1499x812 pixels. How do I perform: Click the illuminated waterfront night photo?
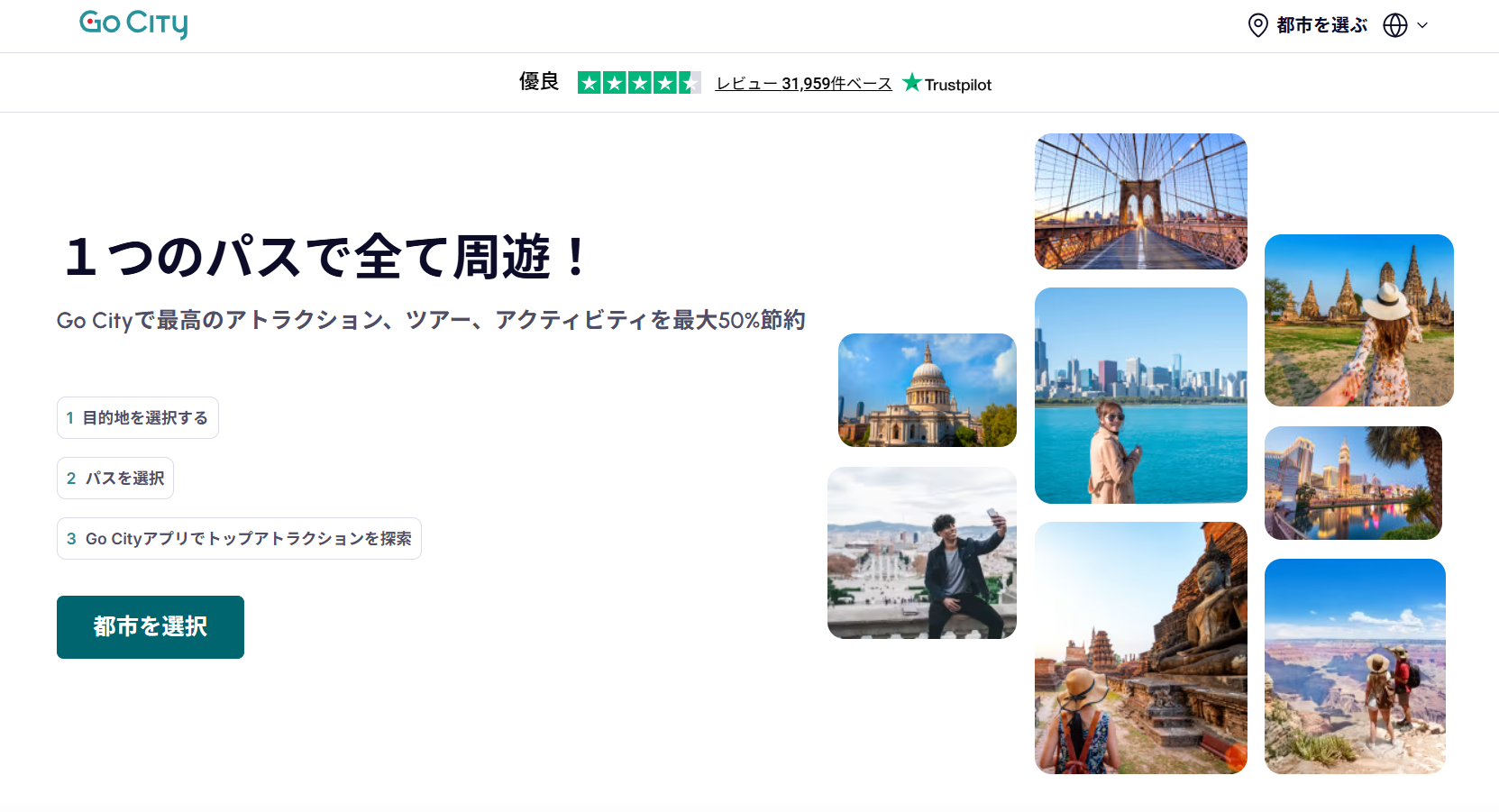(1352, 483)
